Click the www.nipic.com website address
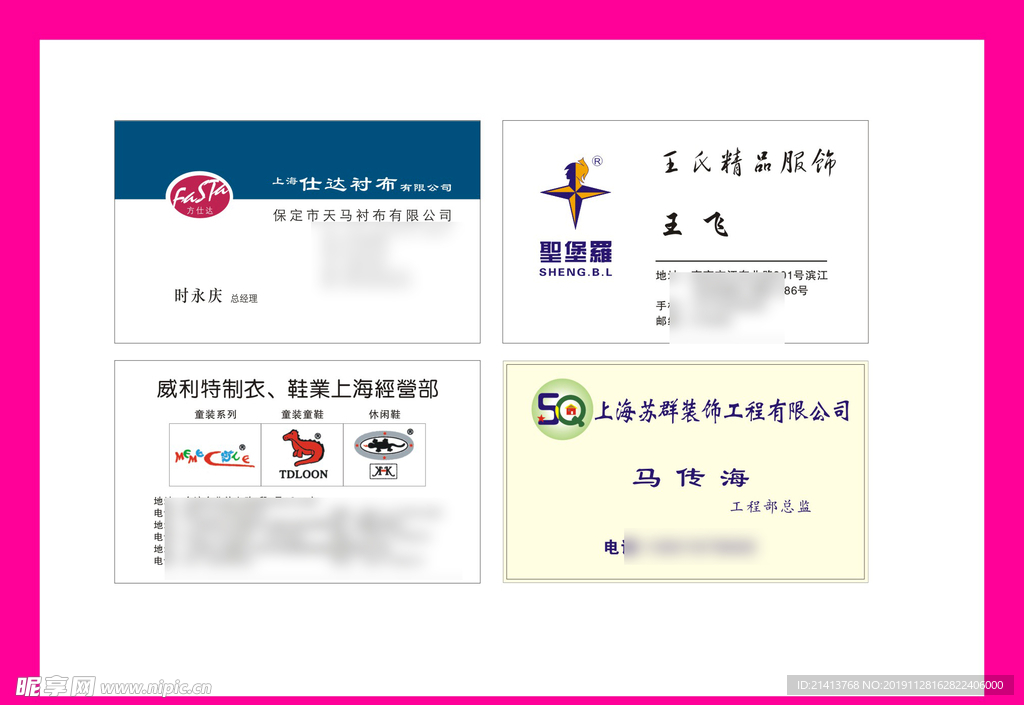 point(155,688)
